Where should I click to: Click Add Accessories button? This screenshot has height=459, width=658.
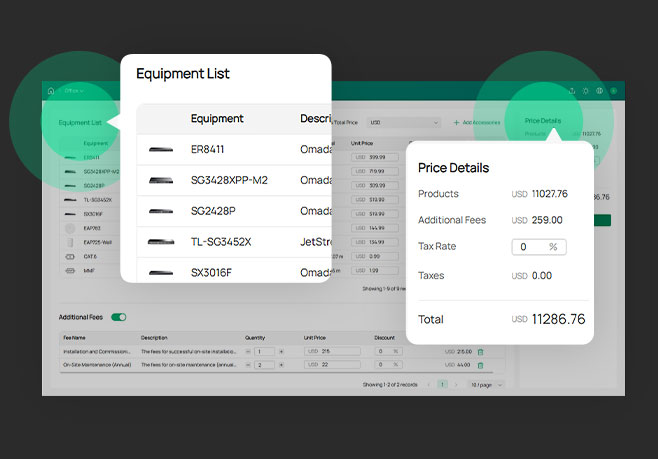pos(476,123)
